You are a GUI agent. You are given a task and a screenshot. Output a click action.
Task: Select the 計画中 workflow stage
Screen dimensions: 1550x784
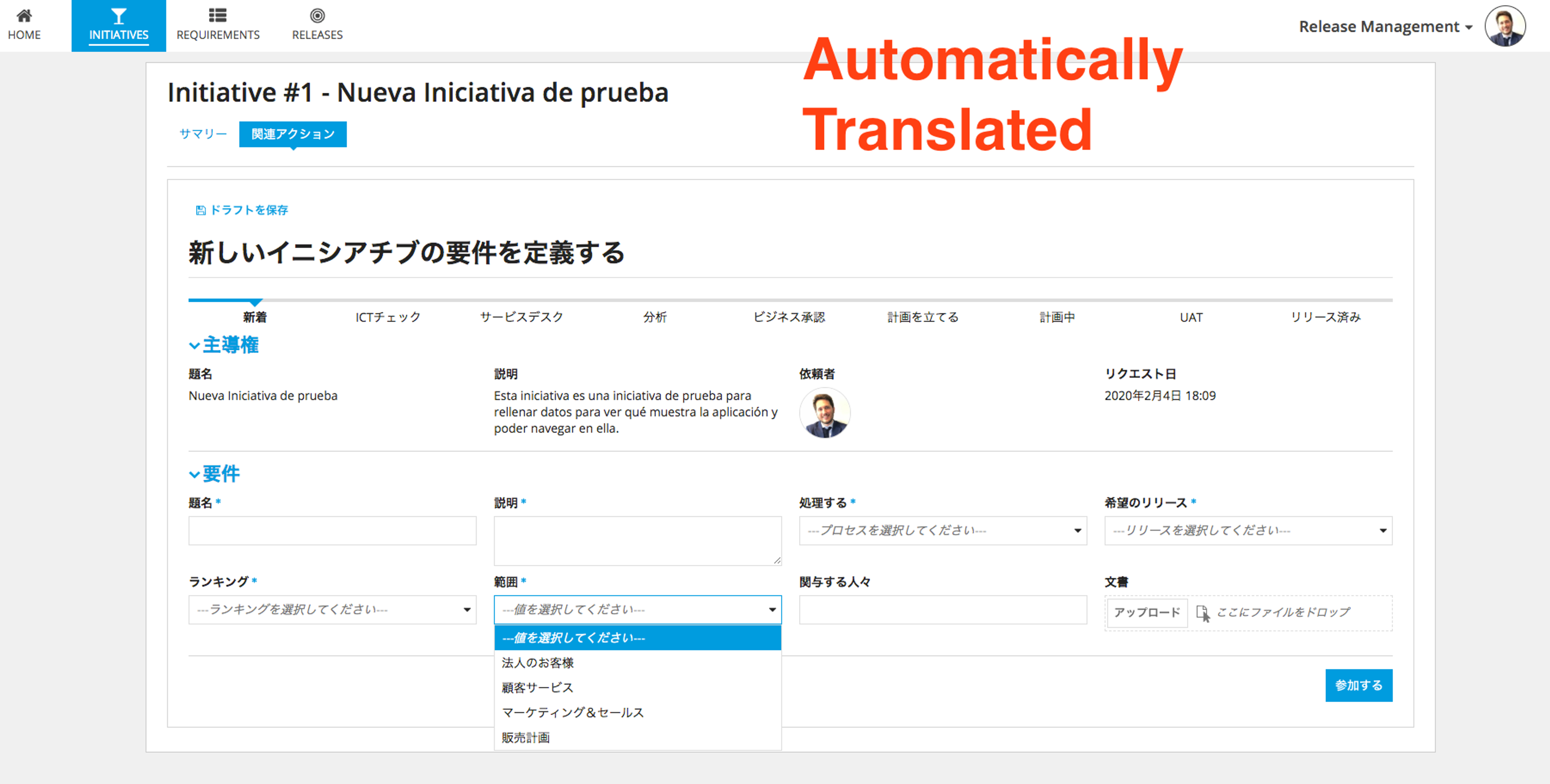point(1057,317)
